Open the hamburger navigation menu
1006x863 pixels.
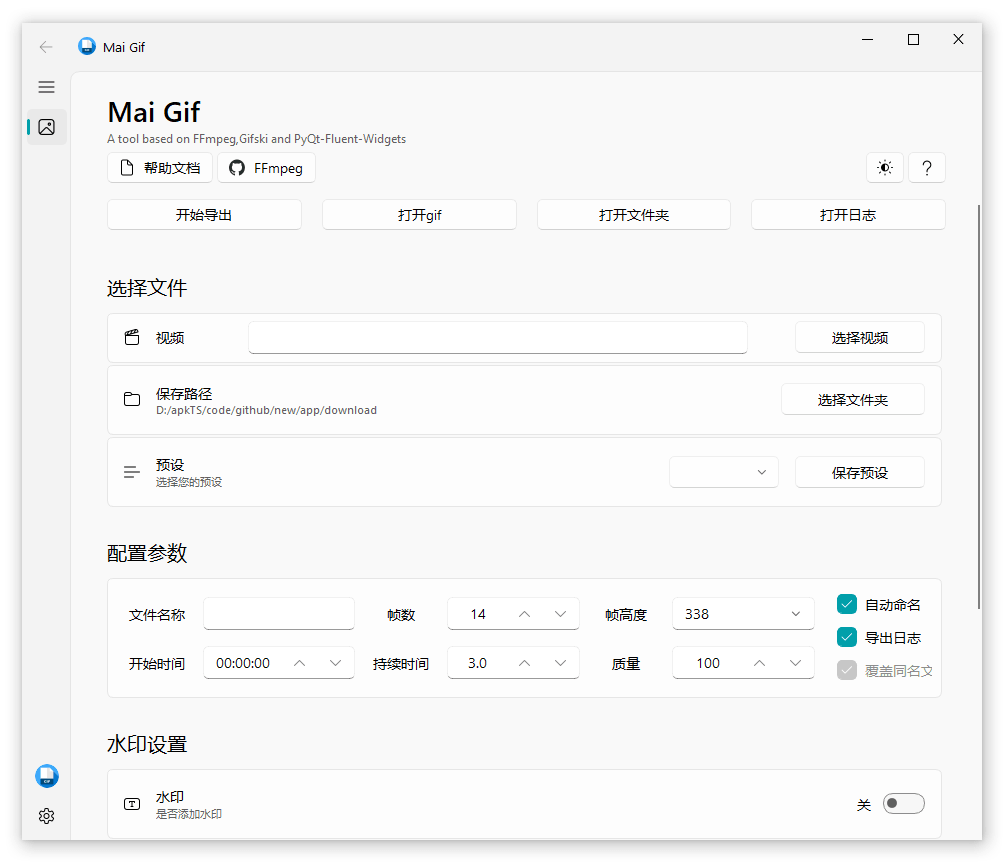click(x=46, y=87)
